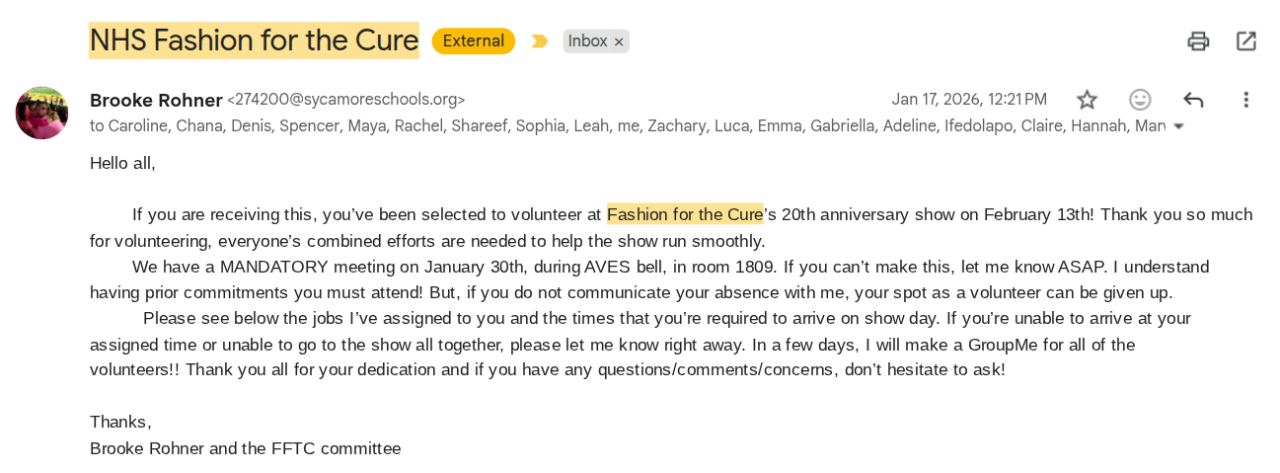Screen dimensions: 1280x473
Task: Click the FFTC committee signature line
Action: point(245,448)
